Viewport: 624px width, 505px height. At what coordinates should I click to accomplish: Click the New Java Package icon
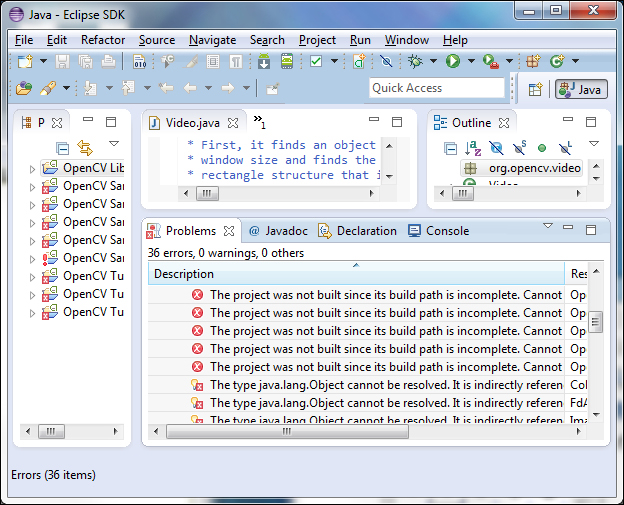tap(532, 61)
